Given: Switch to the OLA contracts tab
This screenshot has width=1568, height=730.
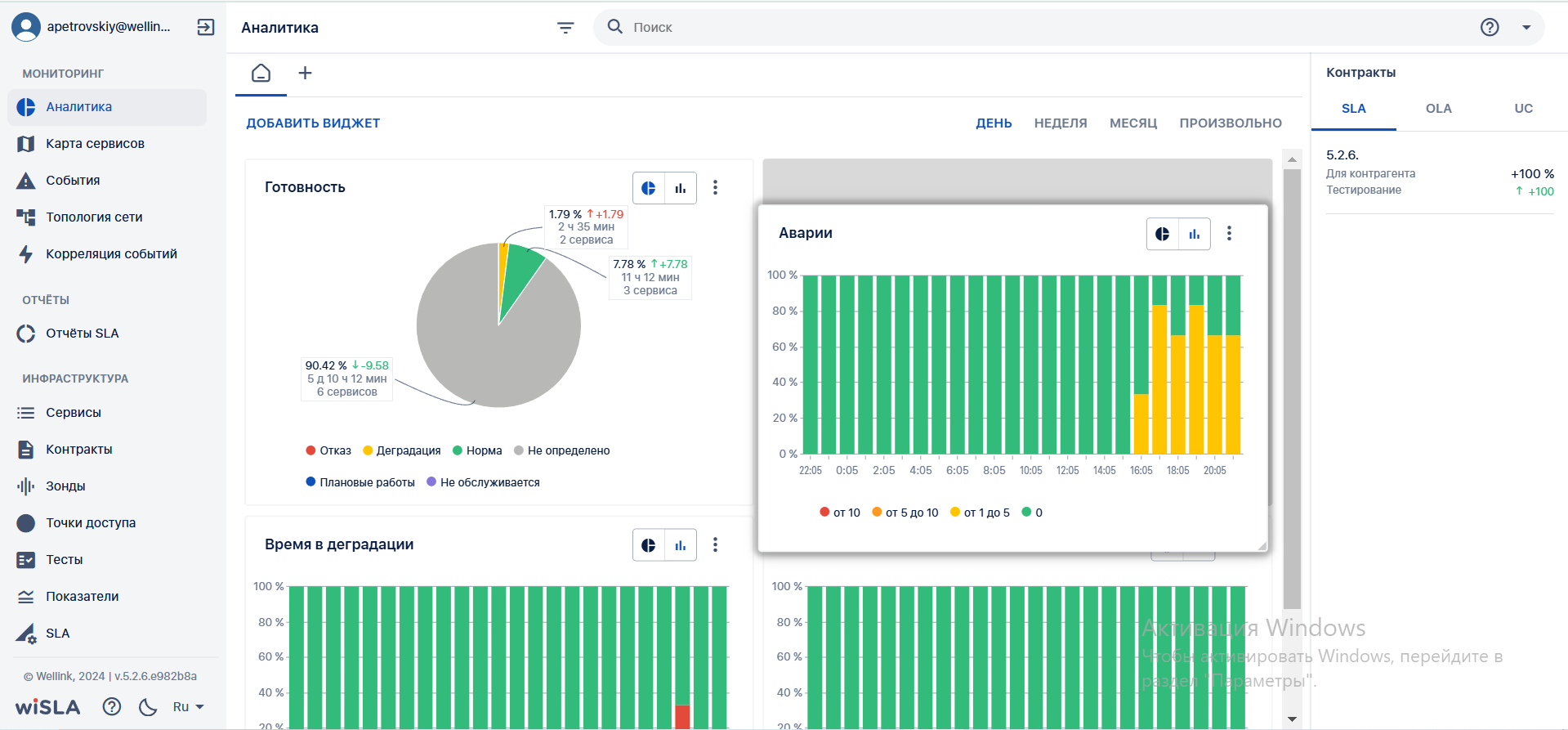Looking at the screenshot, I should coord(1439,109).
